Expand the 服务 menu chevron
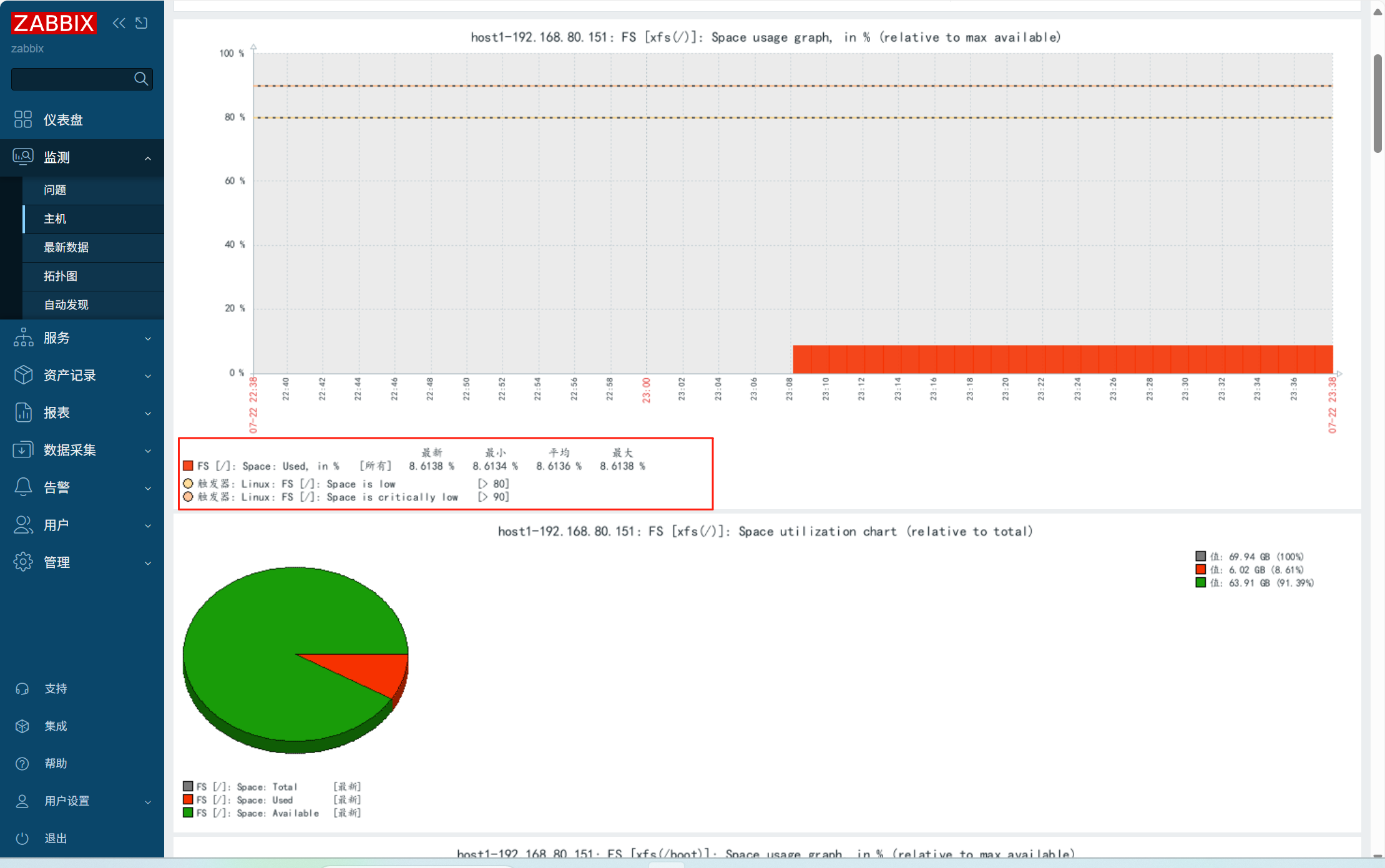Screen dimensions: 1385x868 [148, 339]
